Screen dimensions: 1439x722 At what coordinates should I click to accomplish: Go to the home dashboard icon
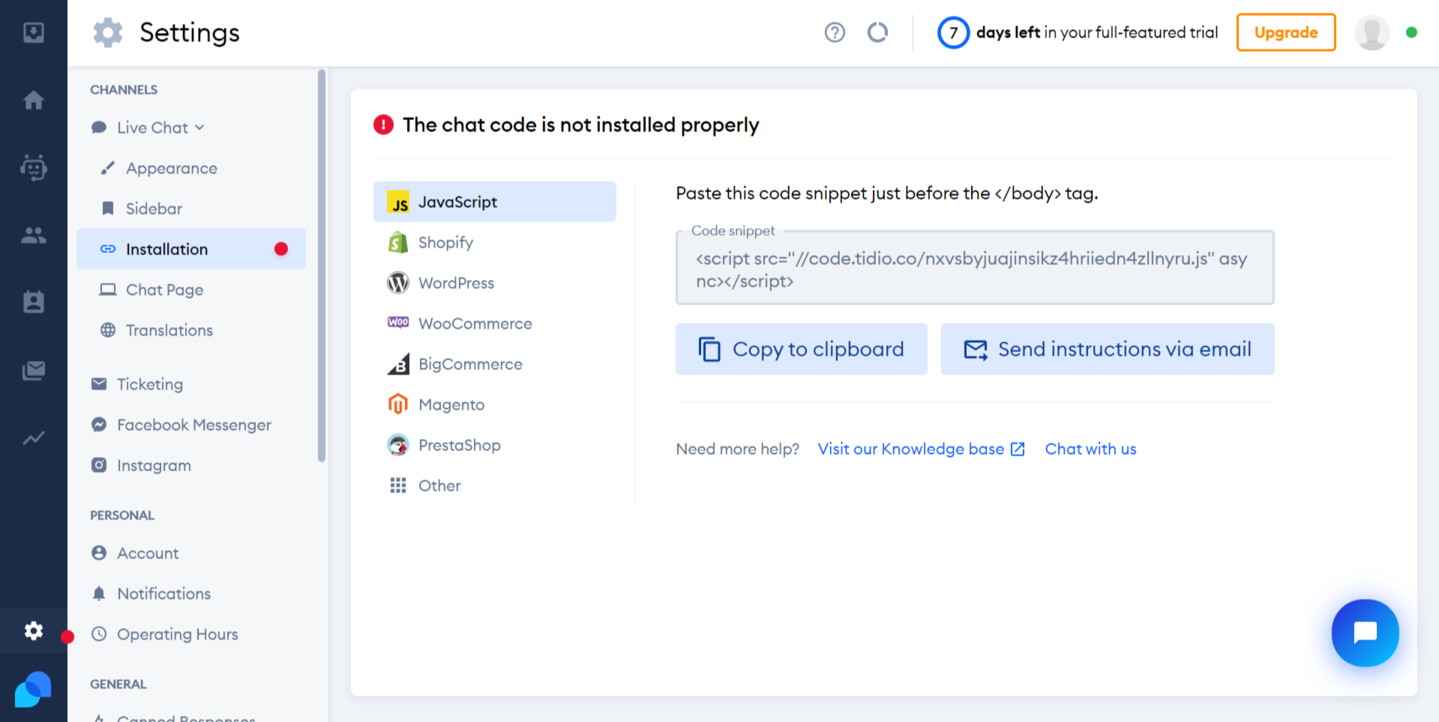pyautogui.click(x=33, y=100)
